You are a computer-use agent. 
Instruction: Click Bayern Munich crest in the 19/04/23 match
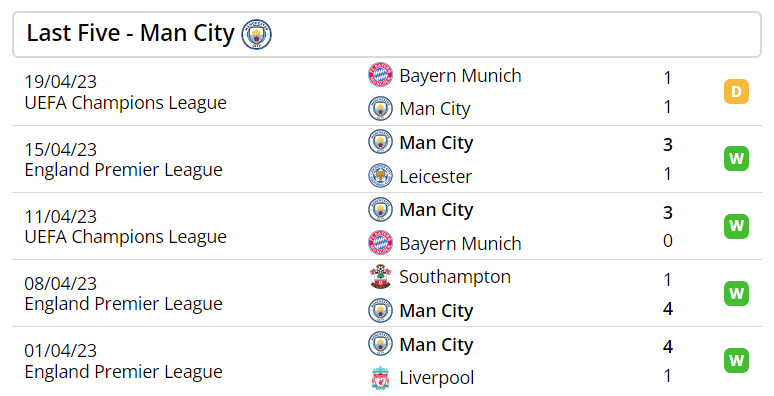tap(381, 75)
